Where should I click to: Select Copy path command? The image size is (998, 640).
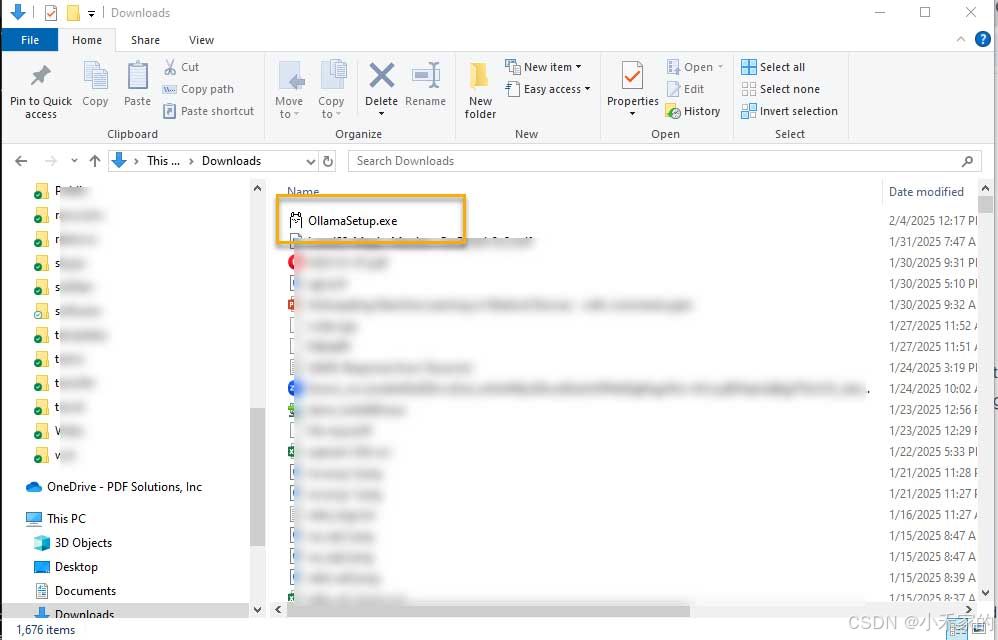pos(199,89)
